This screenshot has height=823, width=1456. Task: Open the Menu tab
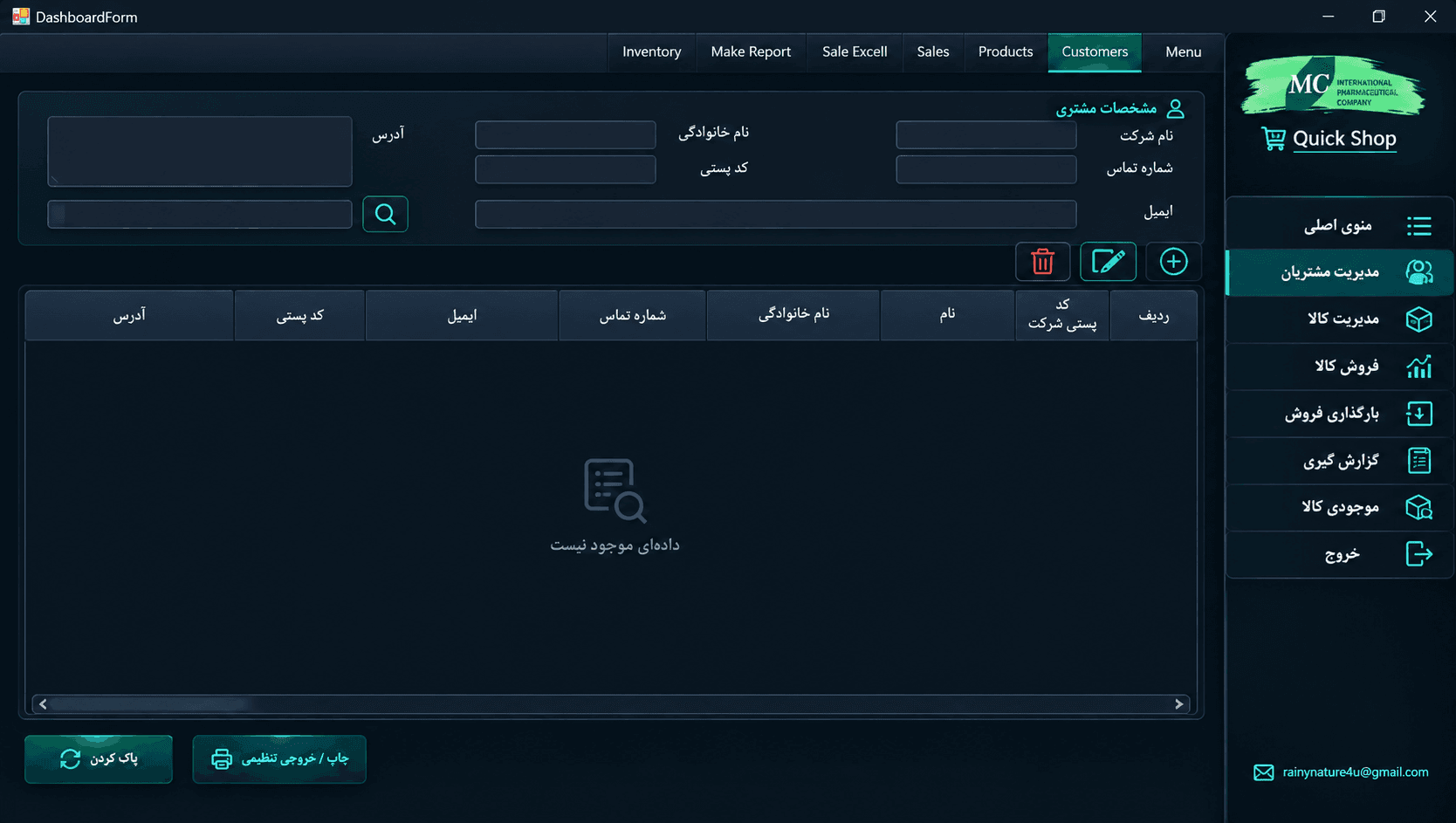click(1183, 52)
